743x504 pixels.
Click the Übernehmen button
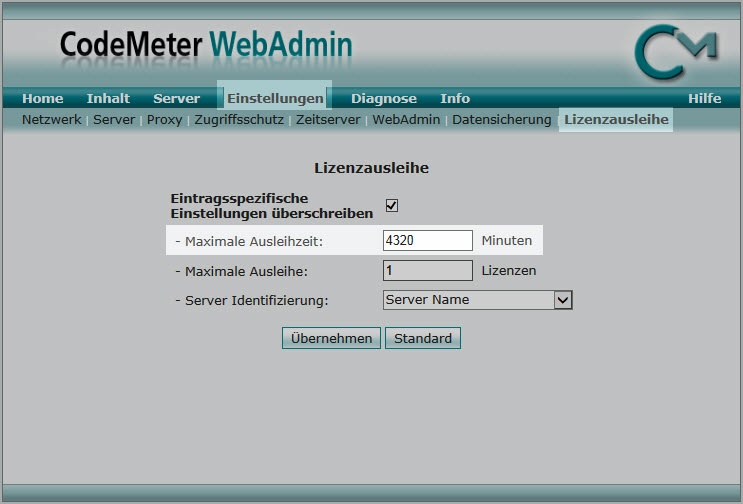[331, 338]
